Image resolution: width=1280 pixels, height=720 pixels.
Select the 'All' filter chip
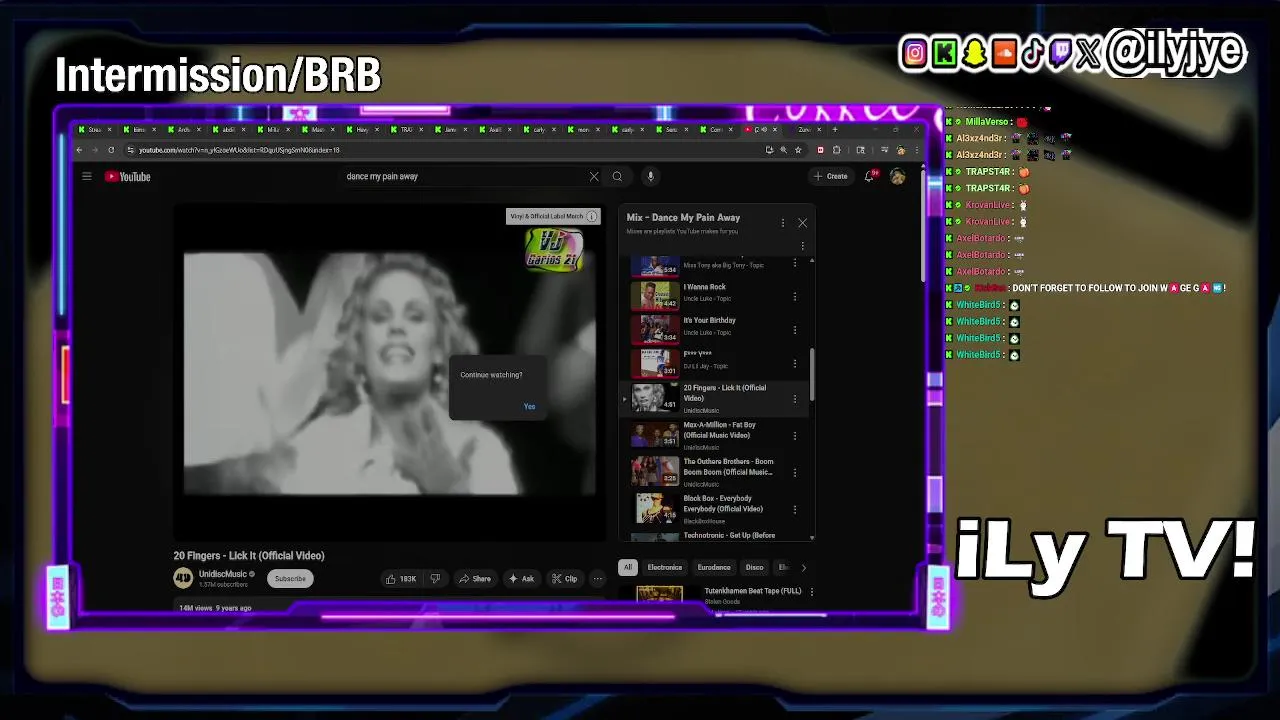coord(628,567)
